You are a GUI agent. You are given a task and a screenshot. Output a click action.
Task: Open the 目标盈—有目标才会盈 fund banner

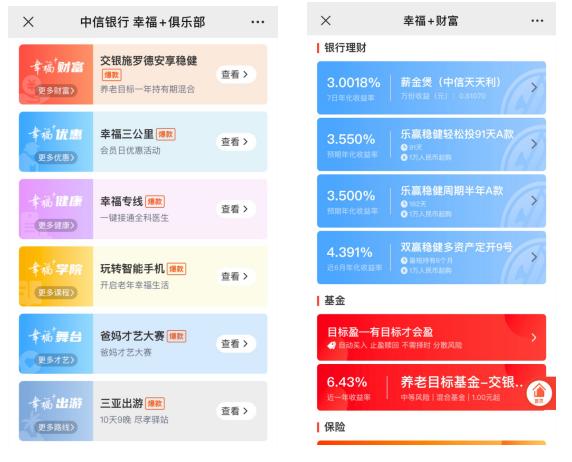(x=432, y=337)
